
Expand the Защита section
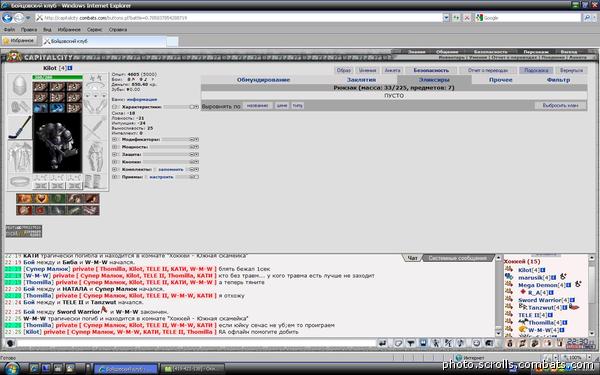[x=114, y=155]
